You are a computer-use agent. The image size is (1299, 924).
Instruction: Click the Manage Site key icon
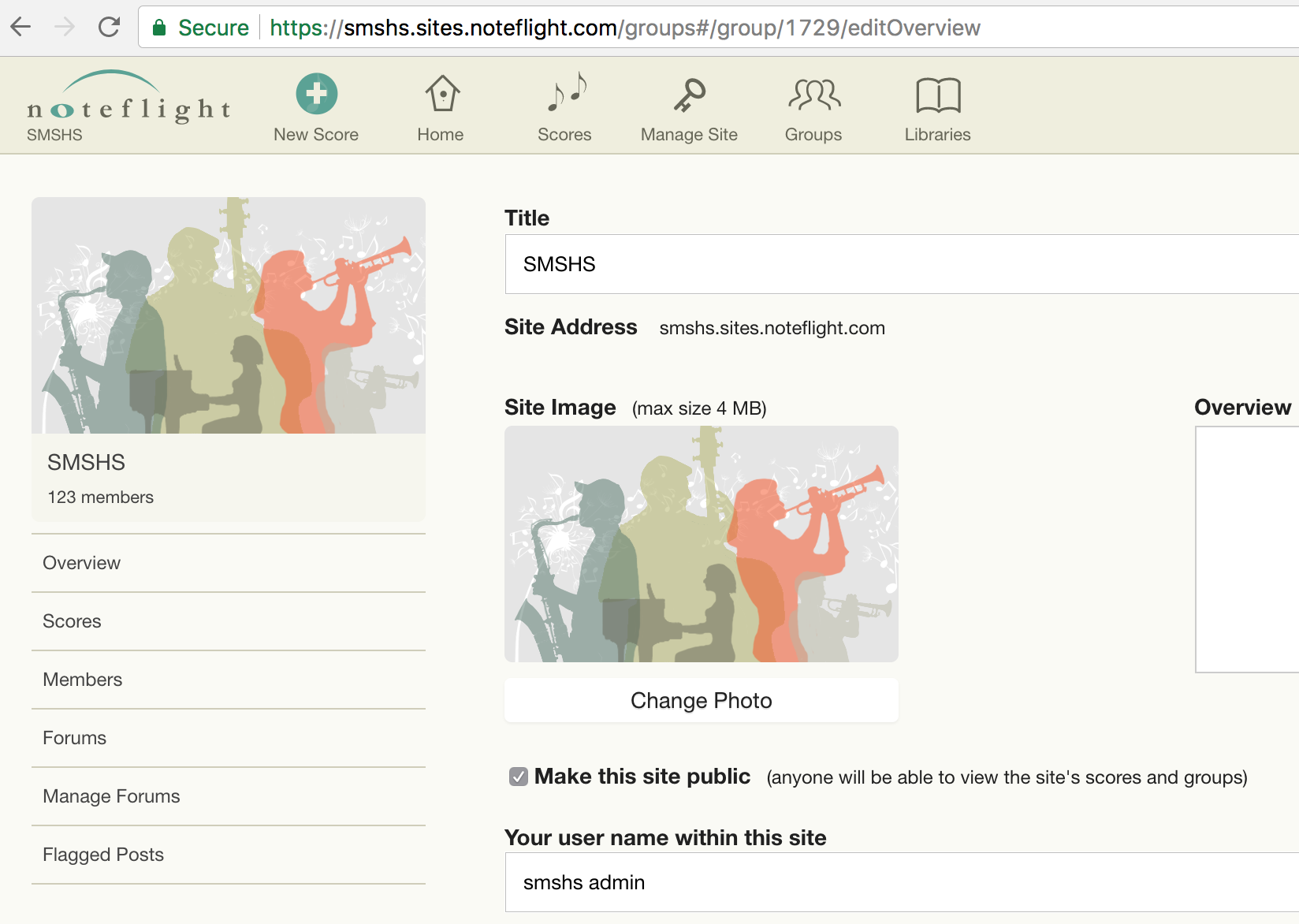(x=689, y=95)
